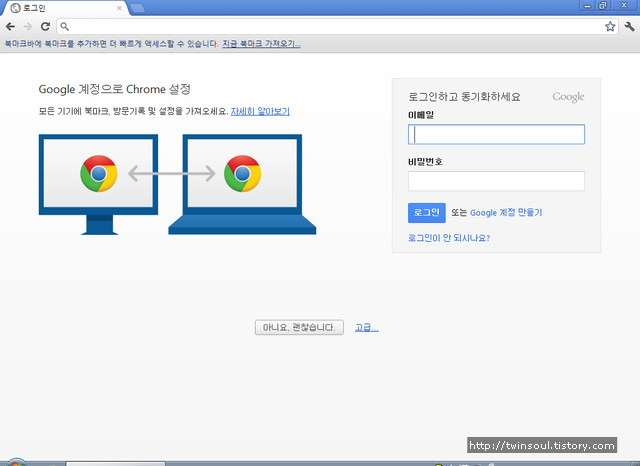Close the Chrome window
The image size is (640, 466).
click(624, 6)
